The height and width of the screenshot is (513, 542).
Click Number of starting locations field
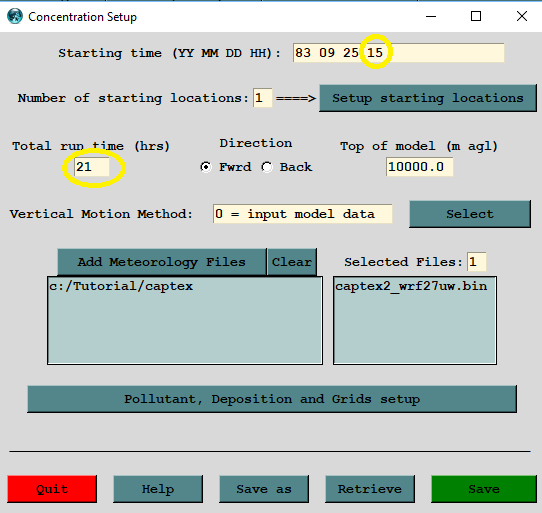tap(262, 98)
